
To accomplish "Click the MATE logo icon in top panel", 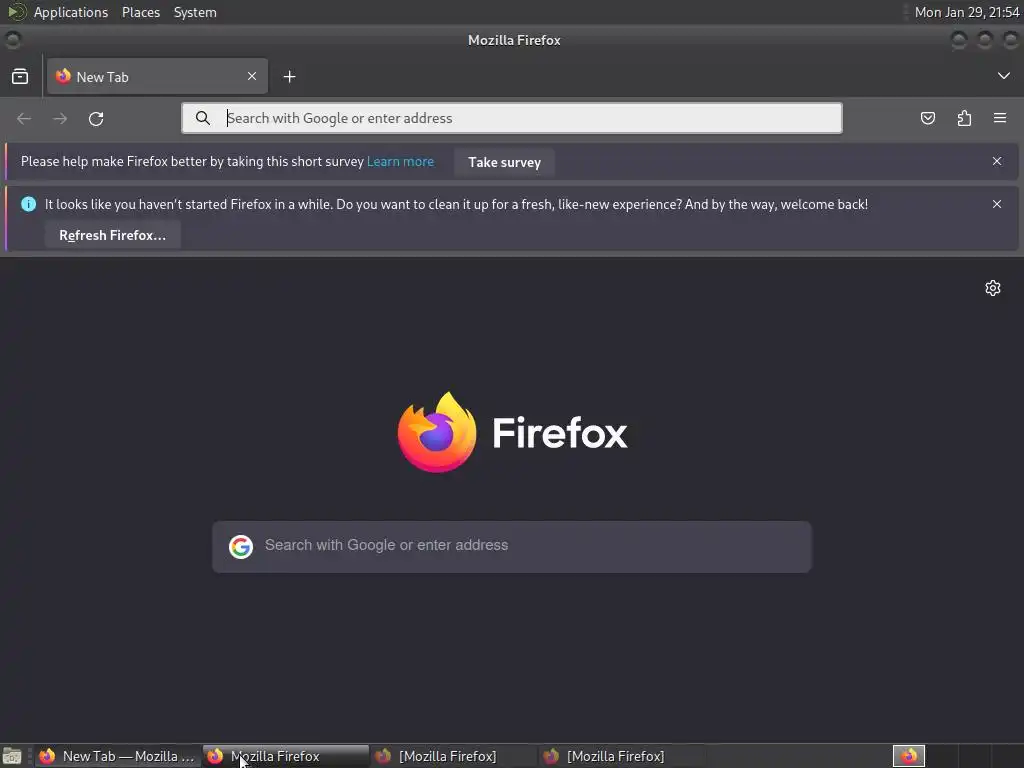I will [16, 12].
